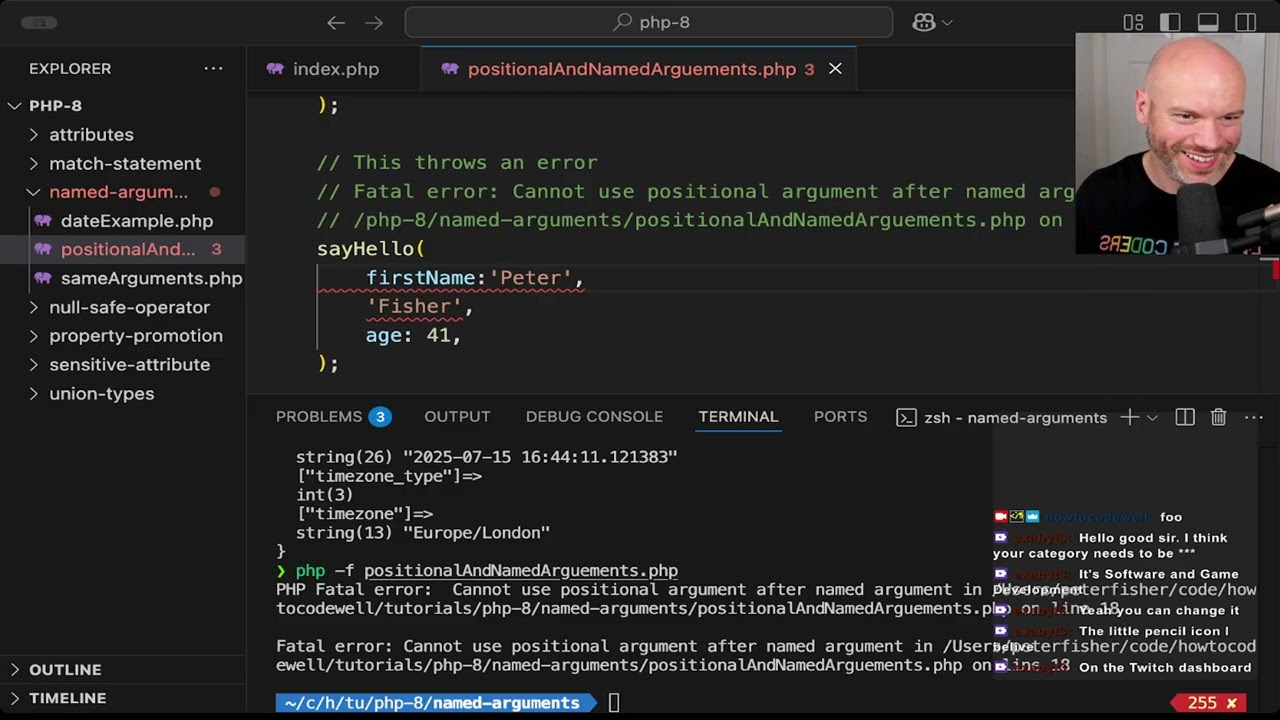Click the php -f positionalAndNamedArguements.php command
Screen dimensions: 1280x720
click(486, 571)
